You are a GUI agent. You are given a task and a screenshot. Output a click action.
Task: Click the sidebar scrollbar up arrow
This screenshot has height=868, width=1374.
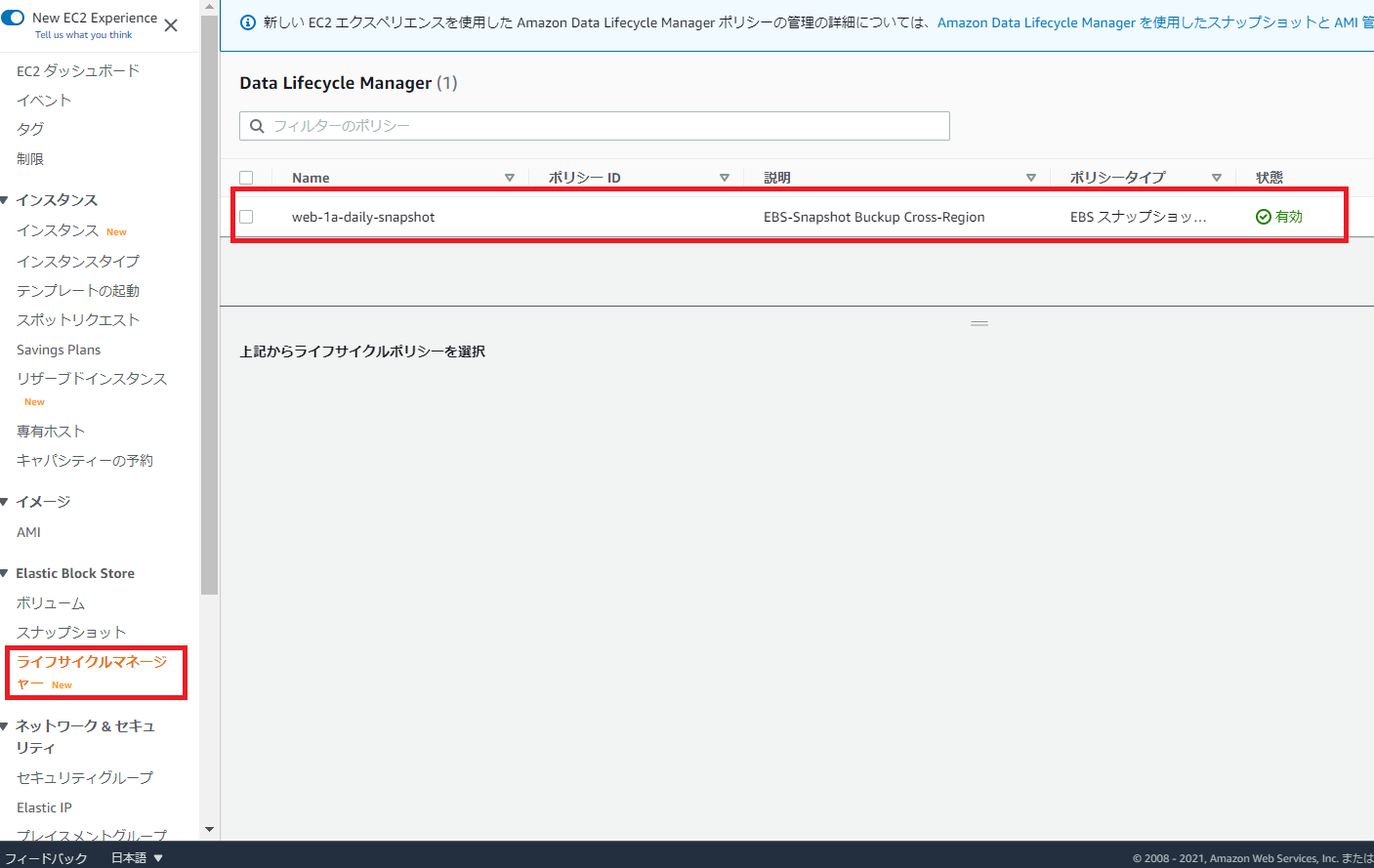(x=209, y=7)
